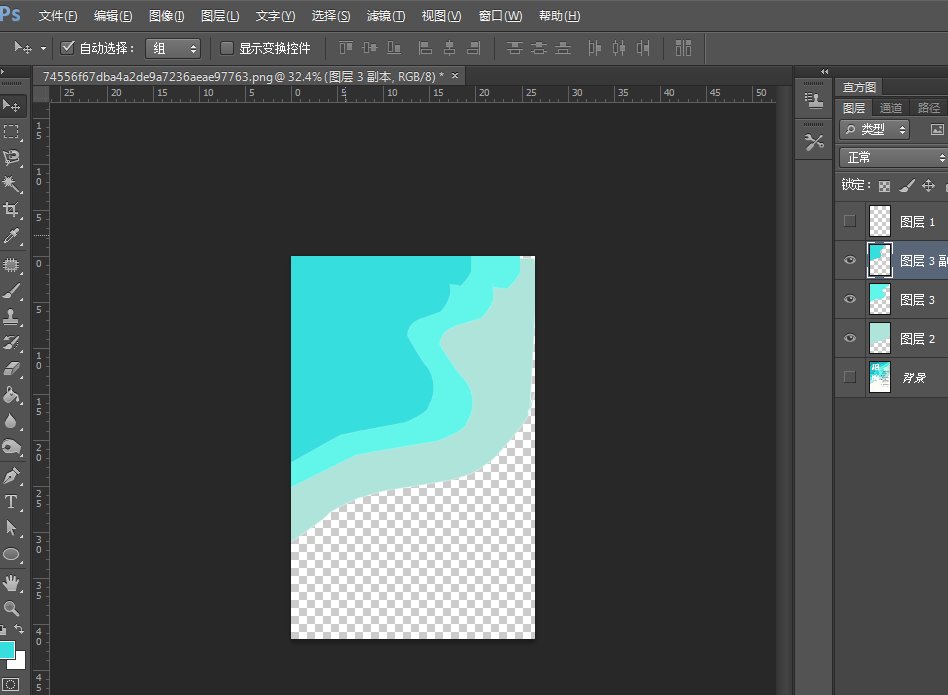Switch to the 通道 tab

(890, 108)
